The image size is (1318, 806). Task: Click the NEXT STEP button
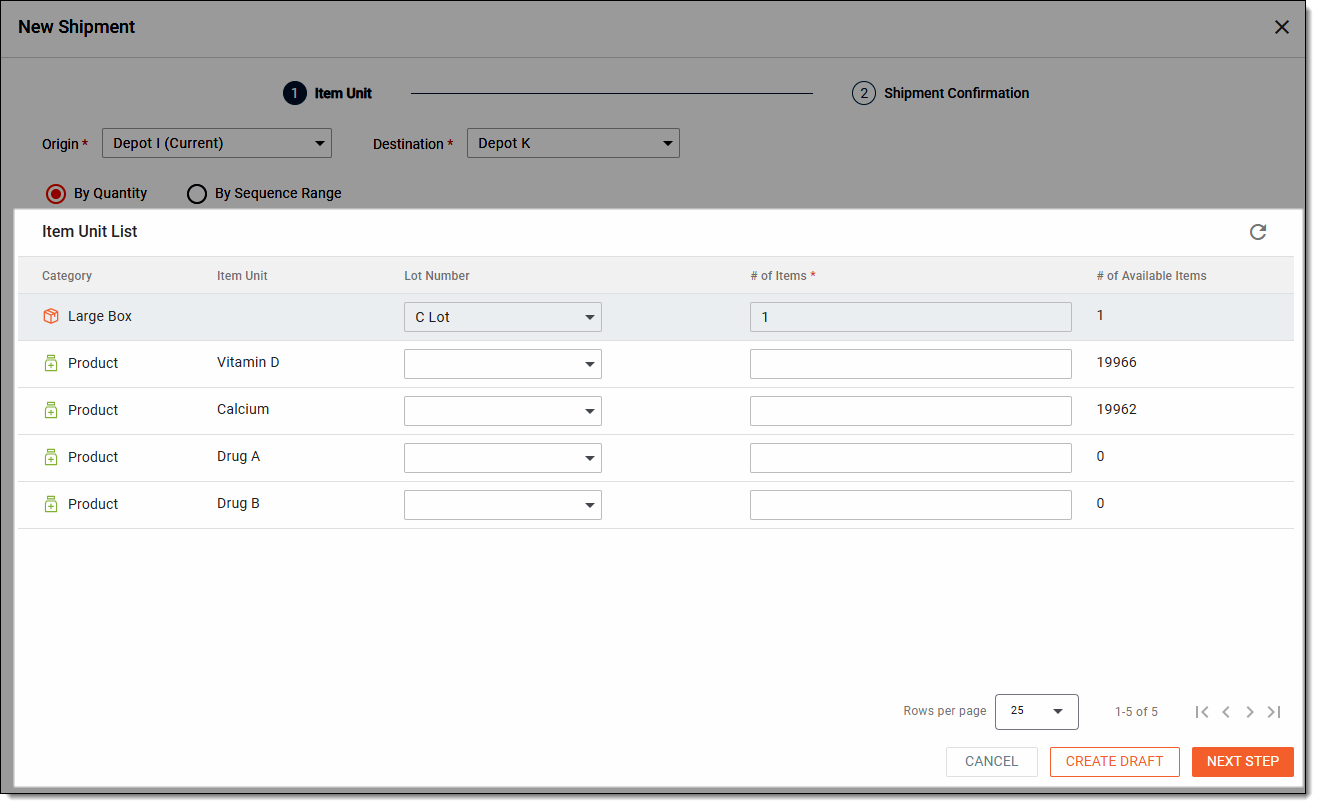point(1243,762)
